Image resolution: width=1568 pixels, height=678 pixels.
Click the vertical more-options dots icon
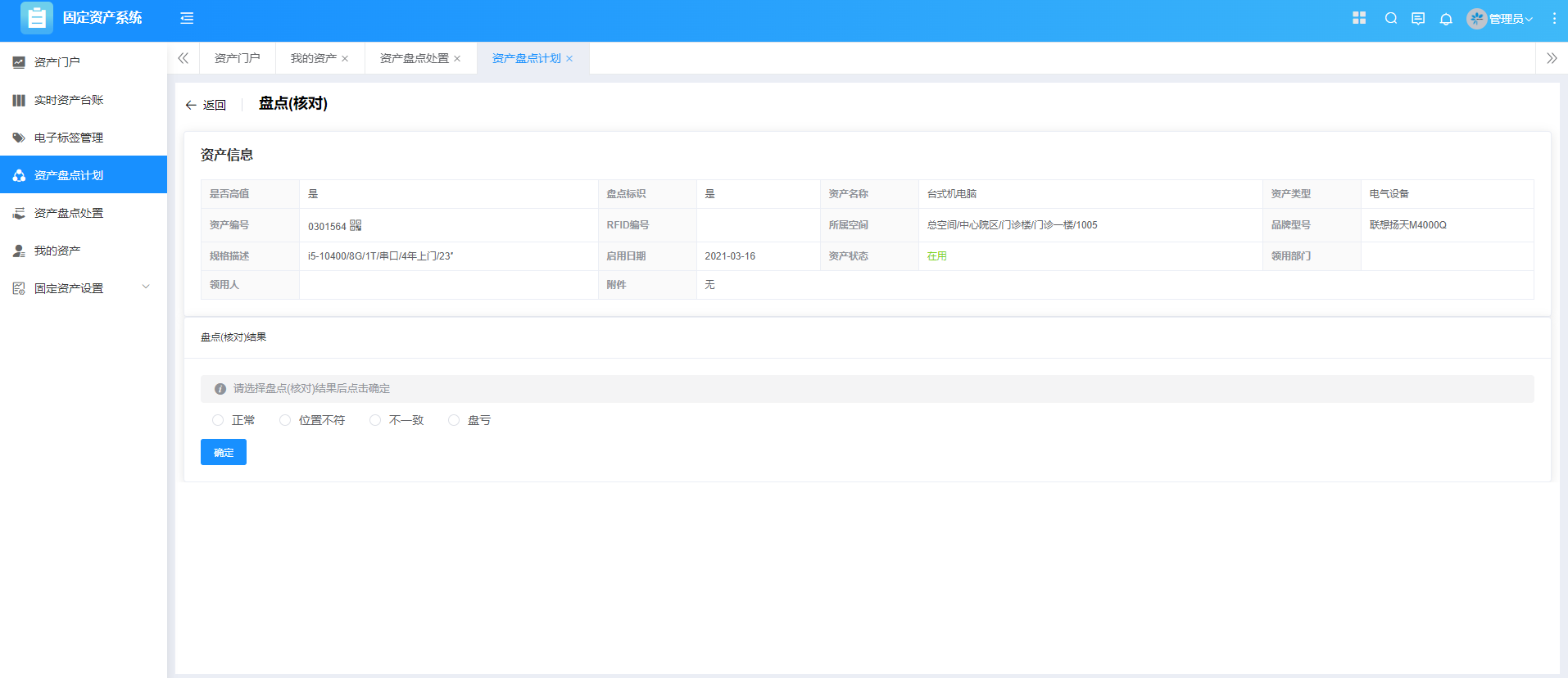coord(1554,18)
